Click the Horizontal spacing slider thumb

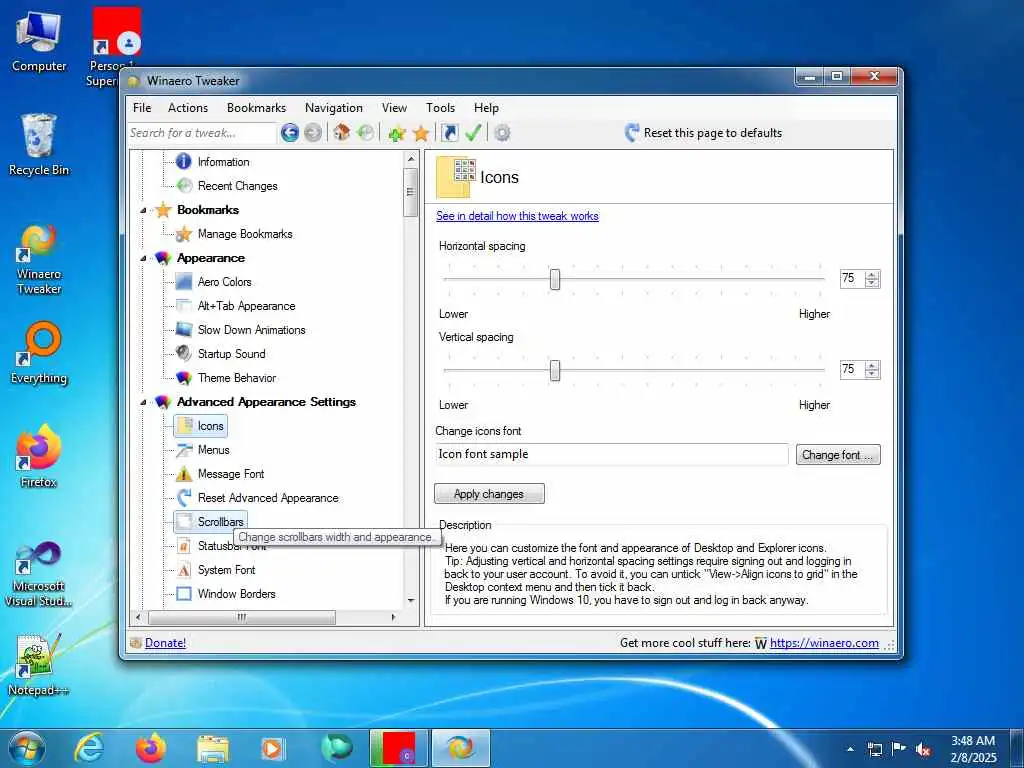(555, 280)
